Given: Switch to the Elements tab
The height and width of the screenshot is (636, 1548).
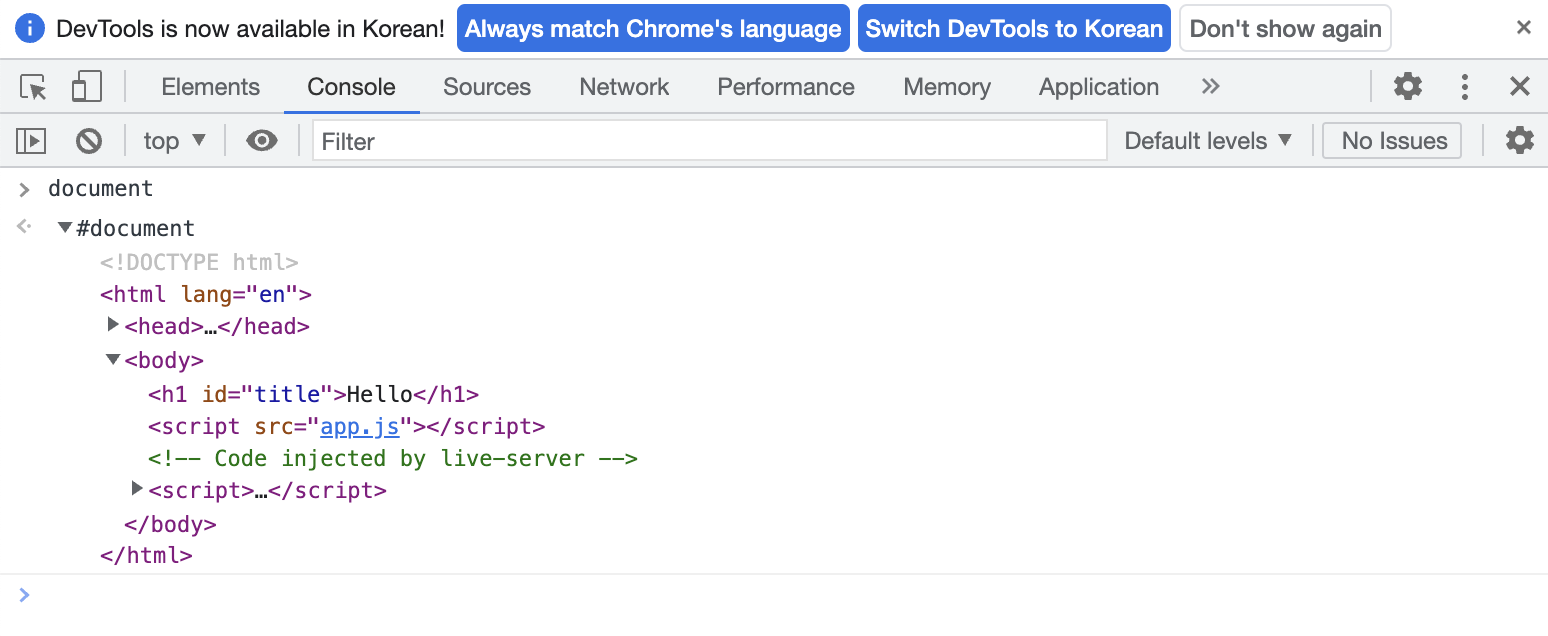Looking at the screenshot, I should 210,87.
